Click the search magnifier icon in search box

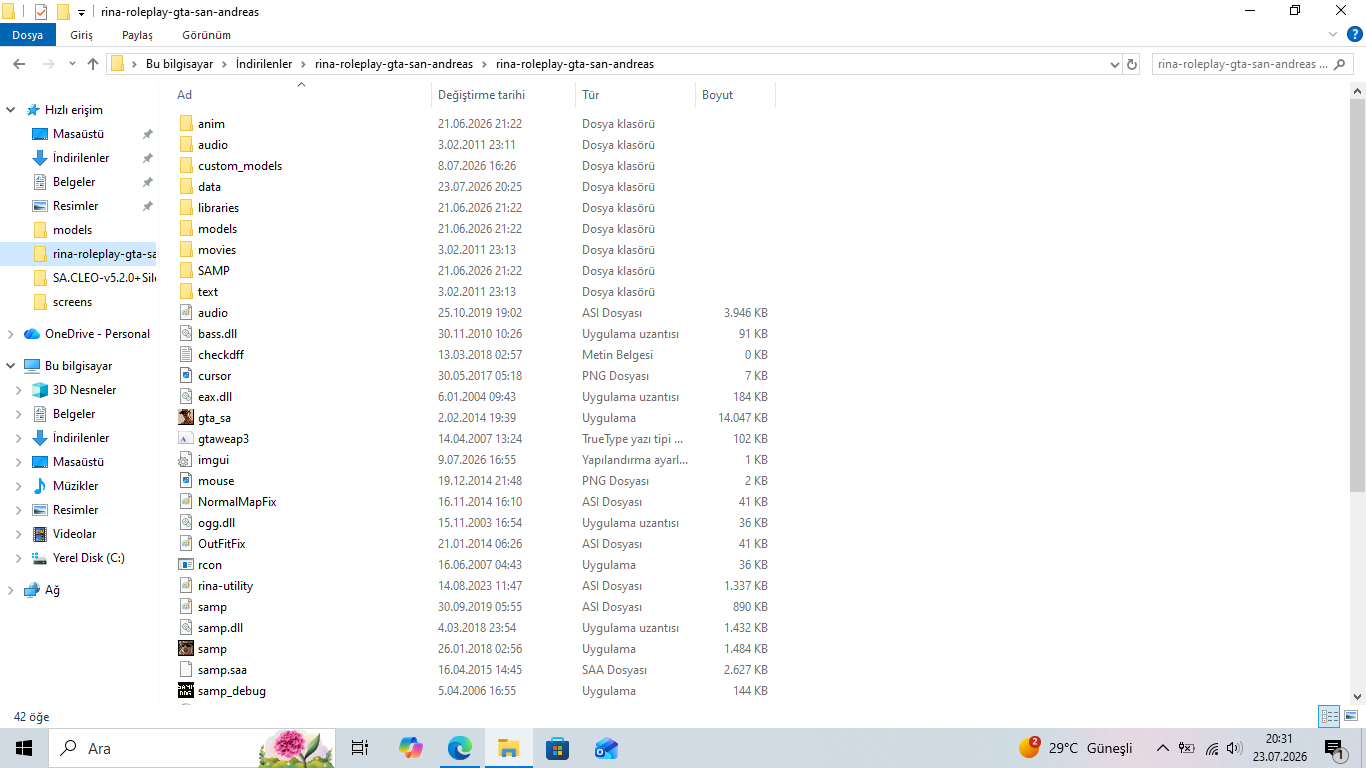click(x=1342, y=64)
